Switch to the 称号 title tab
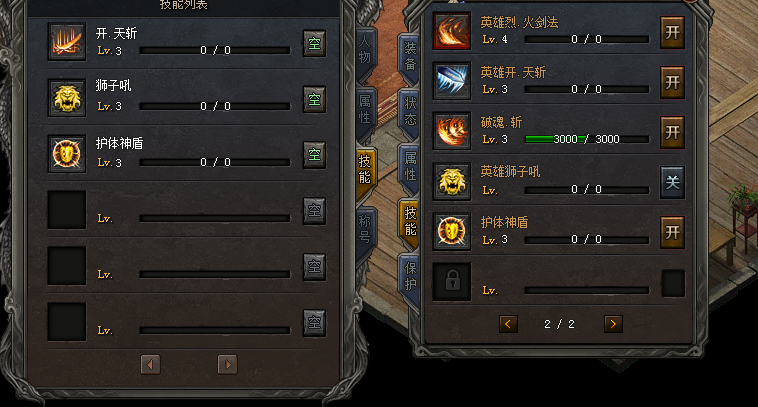 364,230
